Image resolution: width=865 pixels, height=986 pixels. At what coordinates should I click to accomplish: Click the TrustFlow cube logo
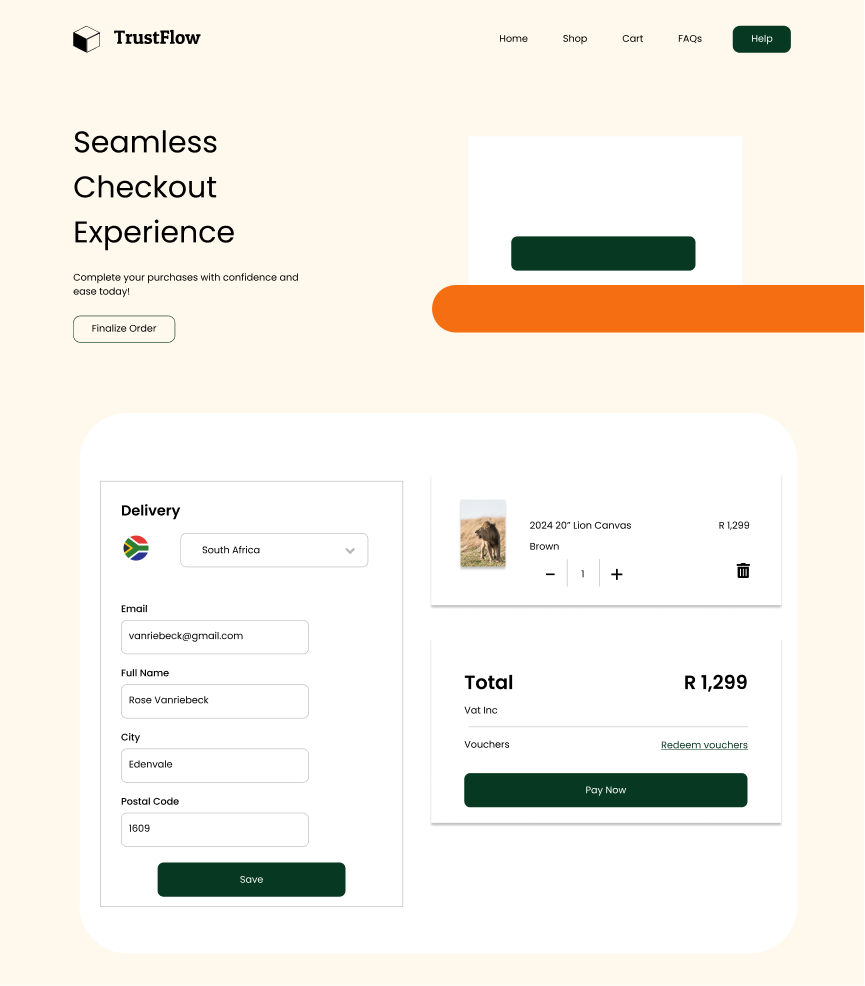coord(87,38)
